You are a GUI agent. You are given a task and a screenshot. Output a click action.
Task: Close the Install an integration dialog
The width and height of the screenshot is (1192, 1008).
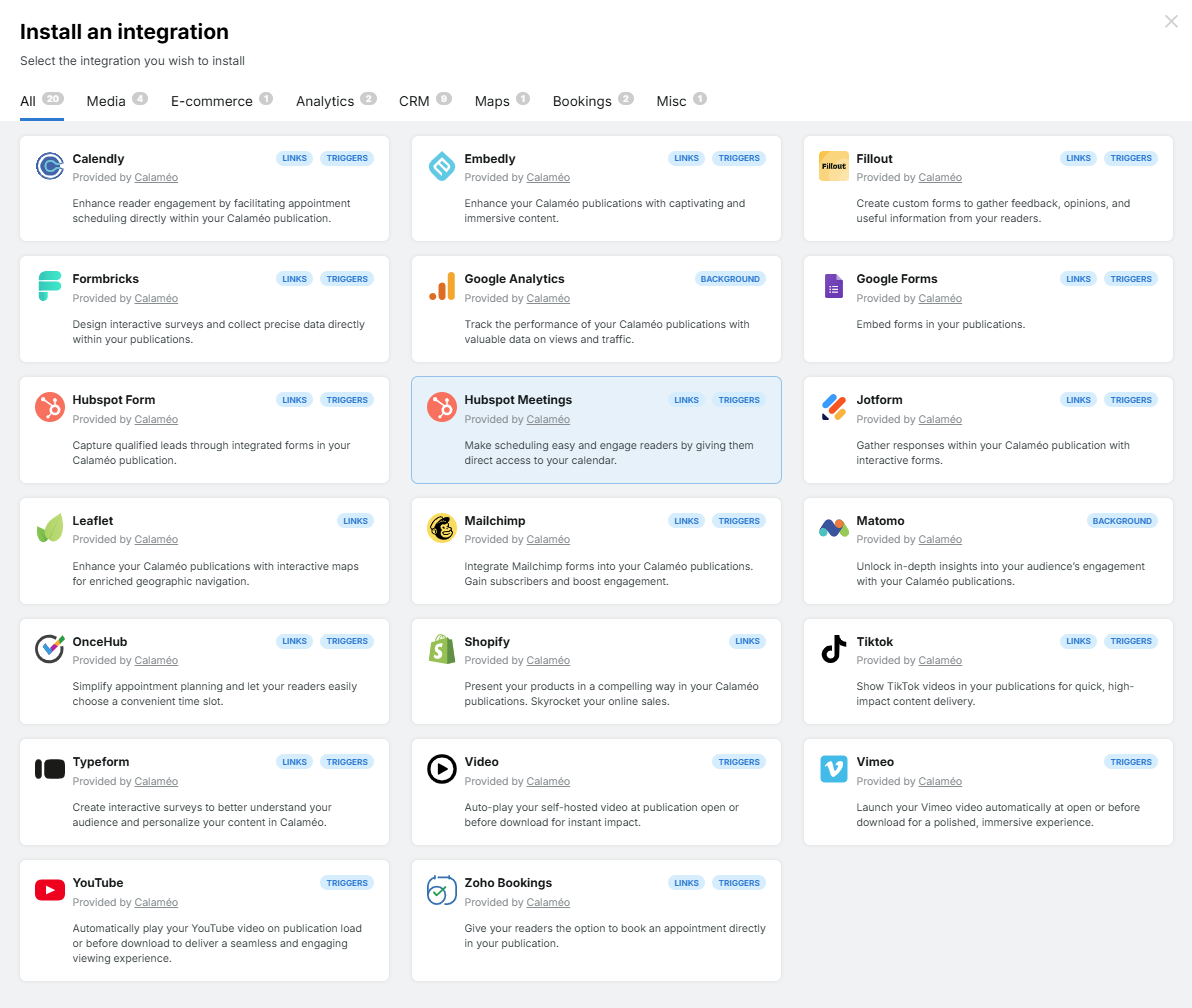click(x=1171, y=21)
